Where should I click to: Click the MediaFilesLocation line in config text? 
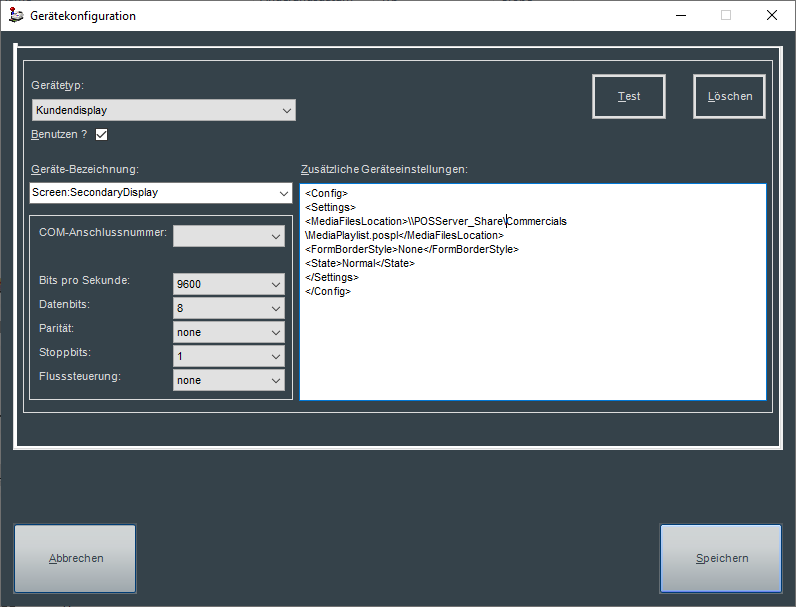click(x=400, y=221)
